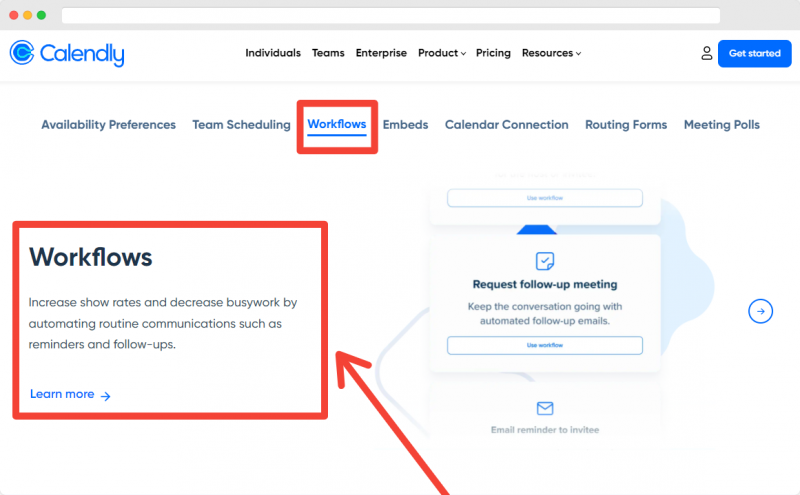Screen dimensions: 800x495
Task: Switch to Team Scheduling tab
Action: click(x=241, y=125)
